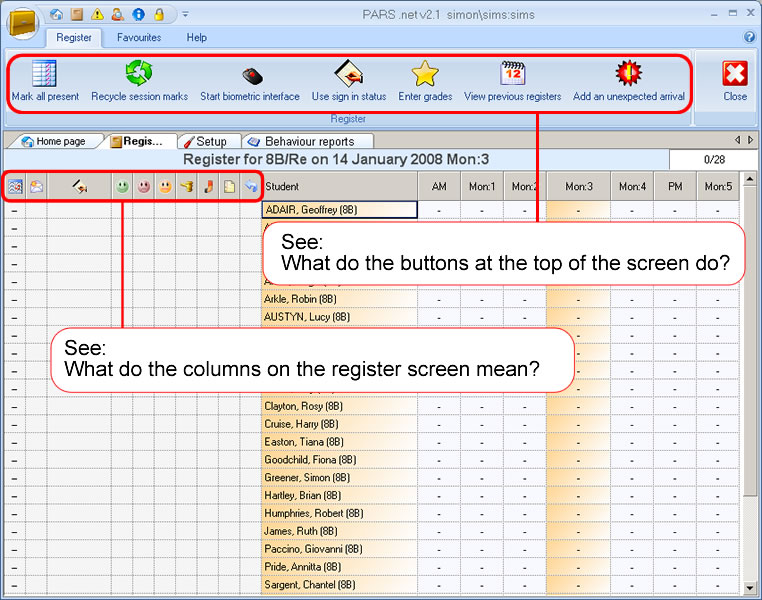Click the Student column header
Screen dimensions: 762x600
click(340, 186)
